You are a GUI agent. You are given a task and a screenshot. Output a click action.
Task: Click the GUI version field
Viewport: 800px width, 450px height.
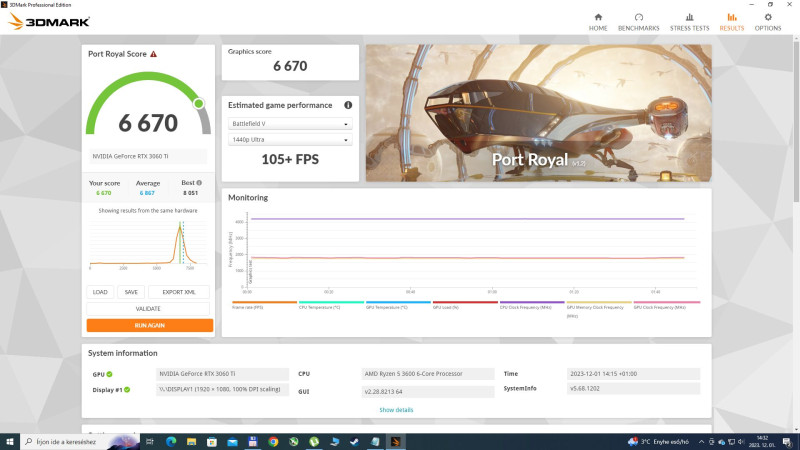(428, 392)
